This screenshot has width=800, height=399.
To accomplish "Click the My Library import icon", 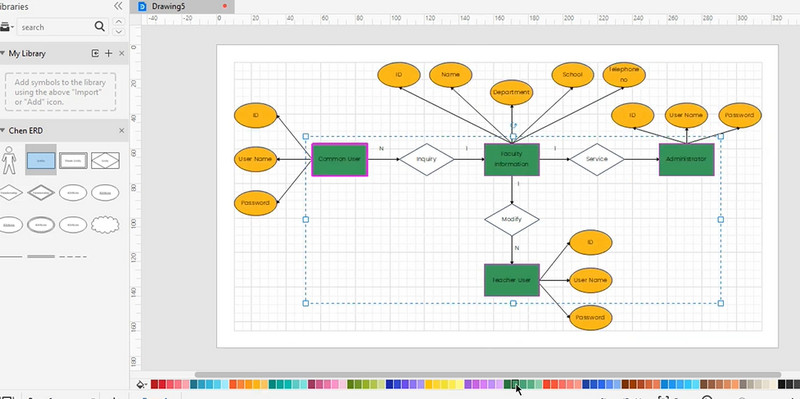I will coord(95,53).
